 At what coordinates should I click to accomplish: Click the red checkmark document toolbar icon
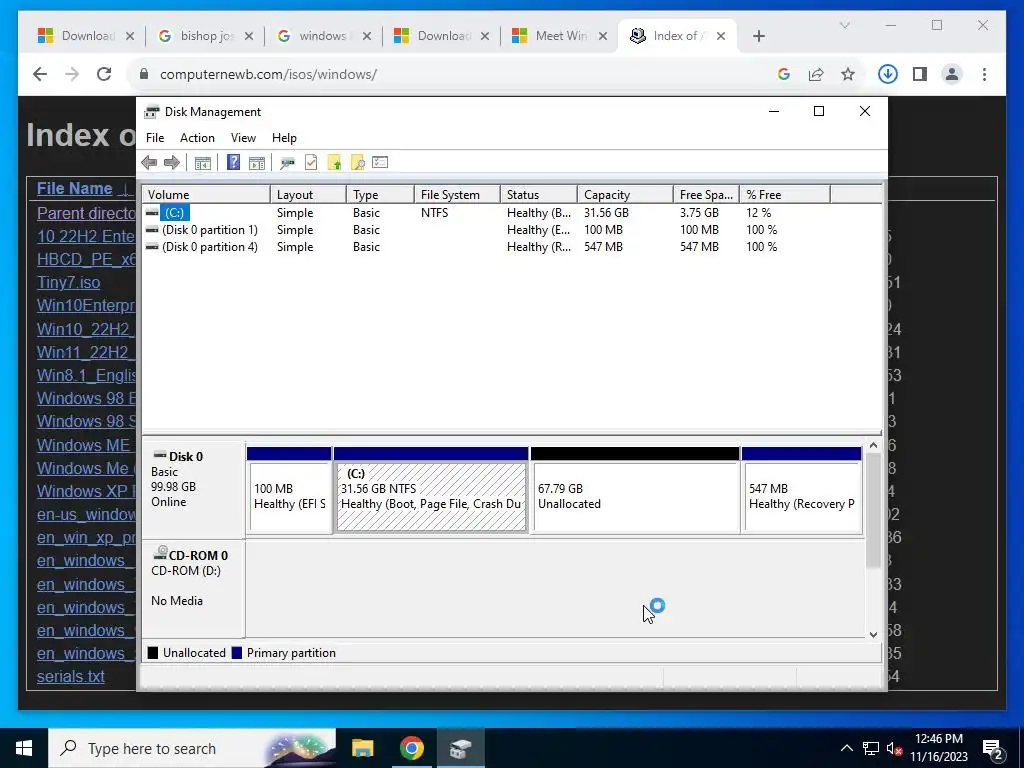(311, 163)
